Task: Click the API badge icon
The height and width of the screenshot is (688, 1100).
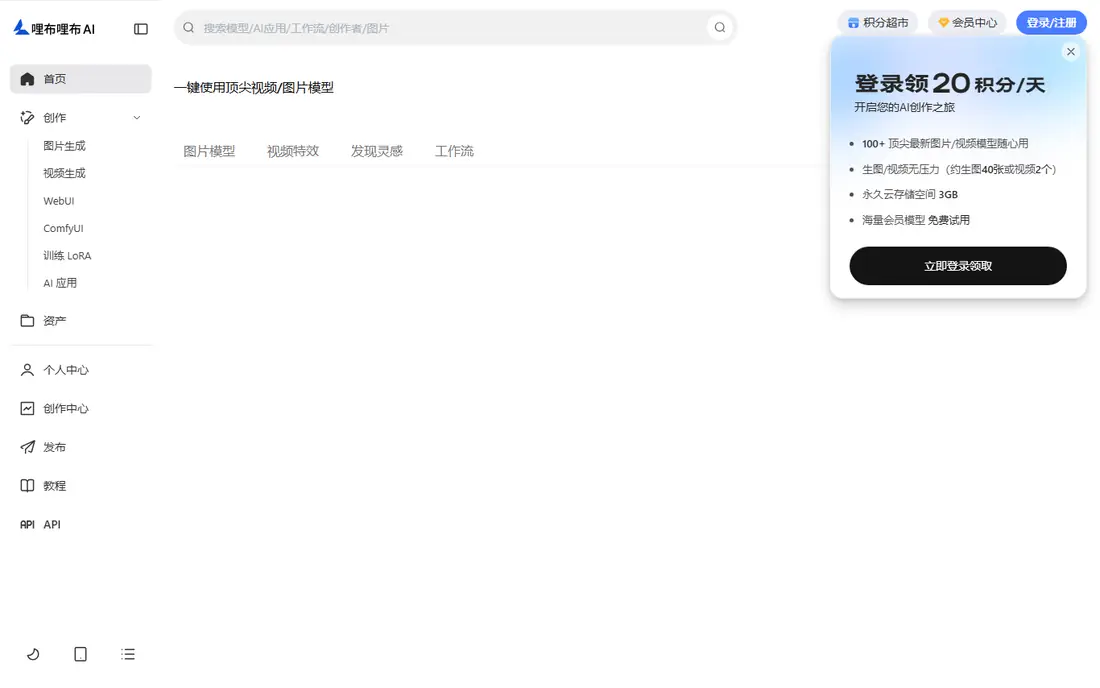Action: 27,524
